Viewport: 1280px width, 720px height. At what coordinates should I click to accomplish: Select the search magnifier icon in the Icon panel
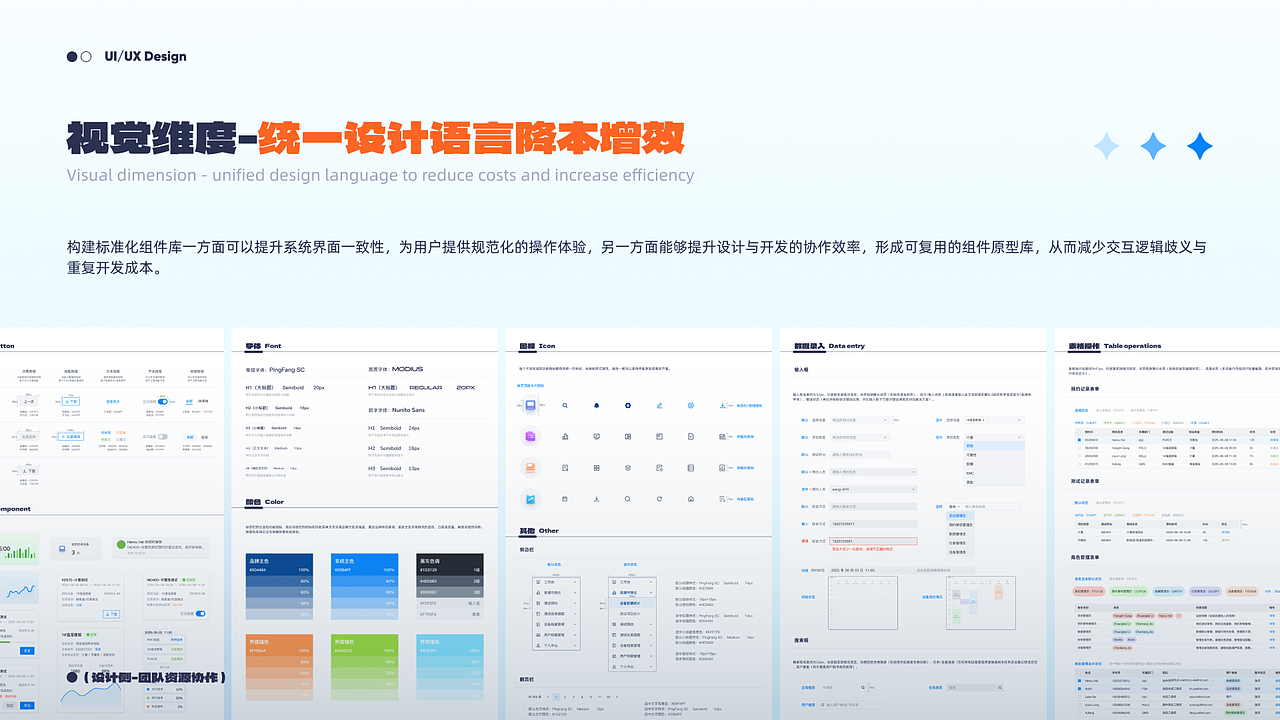[564, 404]
